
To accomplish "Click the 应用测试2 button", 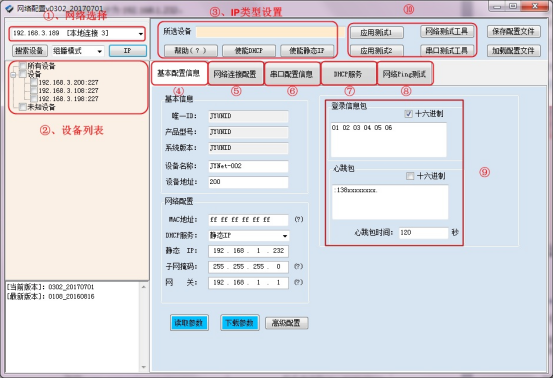I will coord(377,51).
